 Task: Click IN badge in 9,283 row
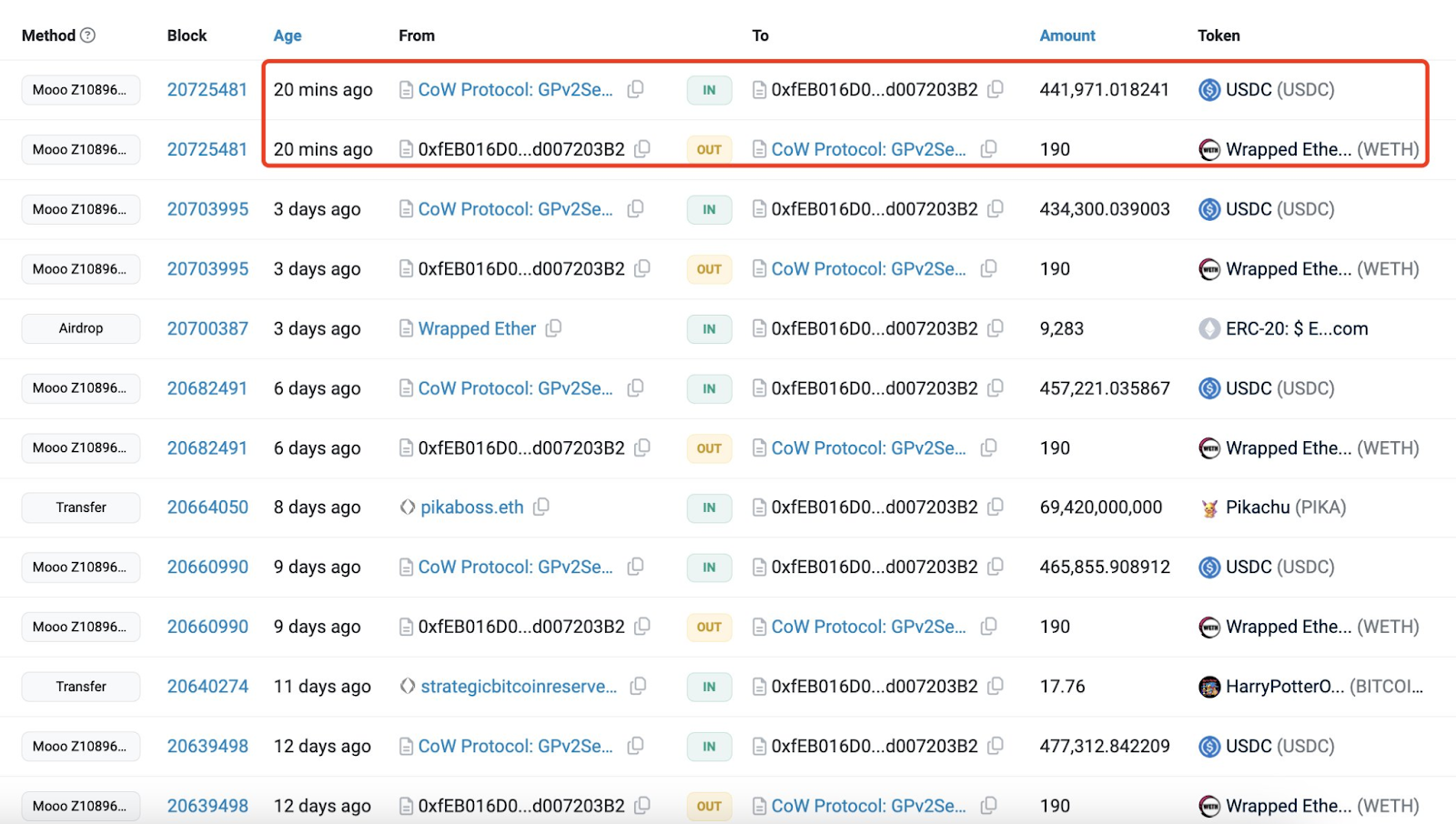coord(709,329)
